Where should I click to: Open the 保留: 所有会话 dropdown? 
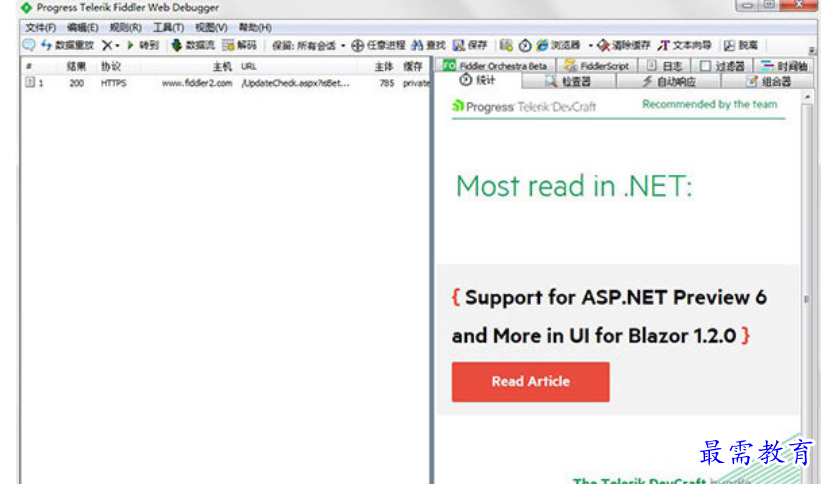[x=308, y=46]
